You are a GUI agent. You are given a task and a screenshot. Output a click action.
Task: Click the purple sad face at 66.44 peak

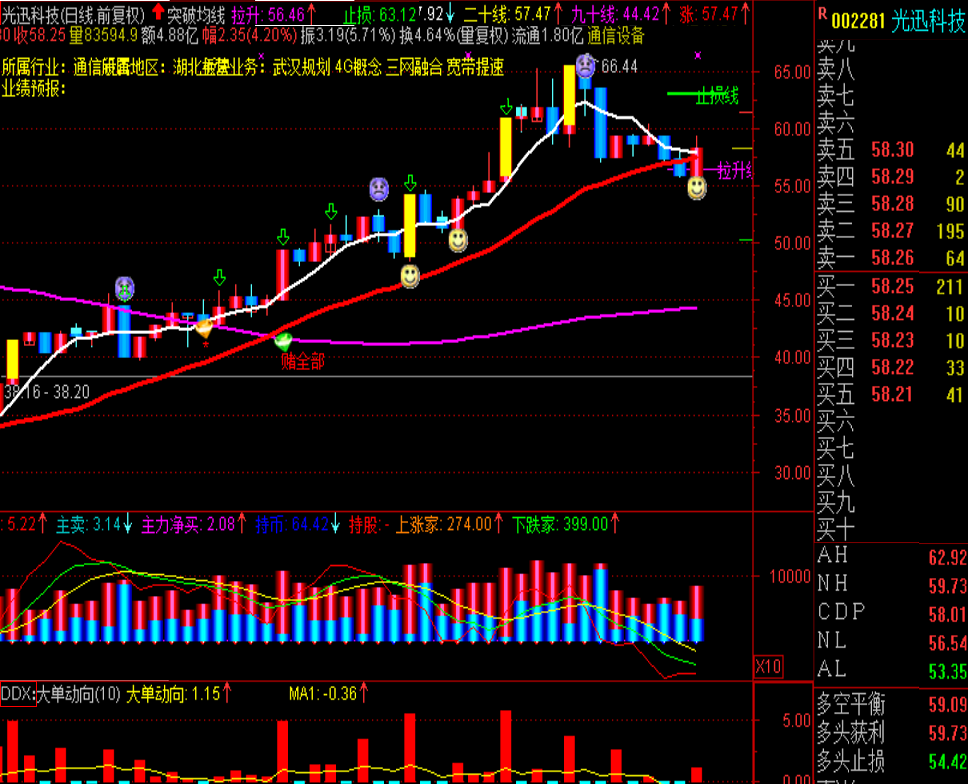585,65
